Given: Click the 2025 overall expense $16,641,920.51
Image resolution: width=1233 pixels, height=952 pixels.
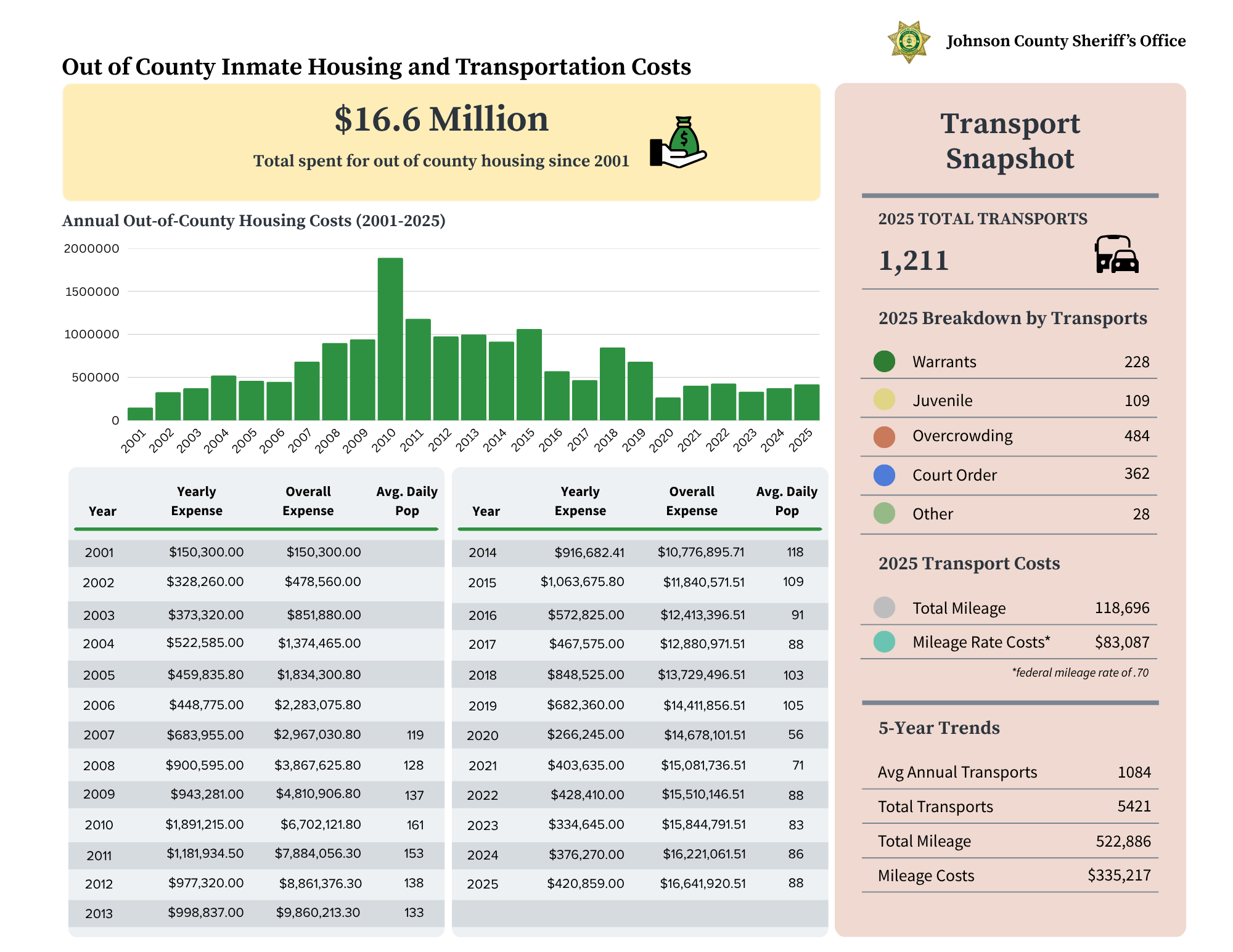Looking at the screenshot, I should pos(703,884).
